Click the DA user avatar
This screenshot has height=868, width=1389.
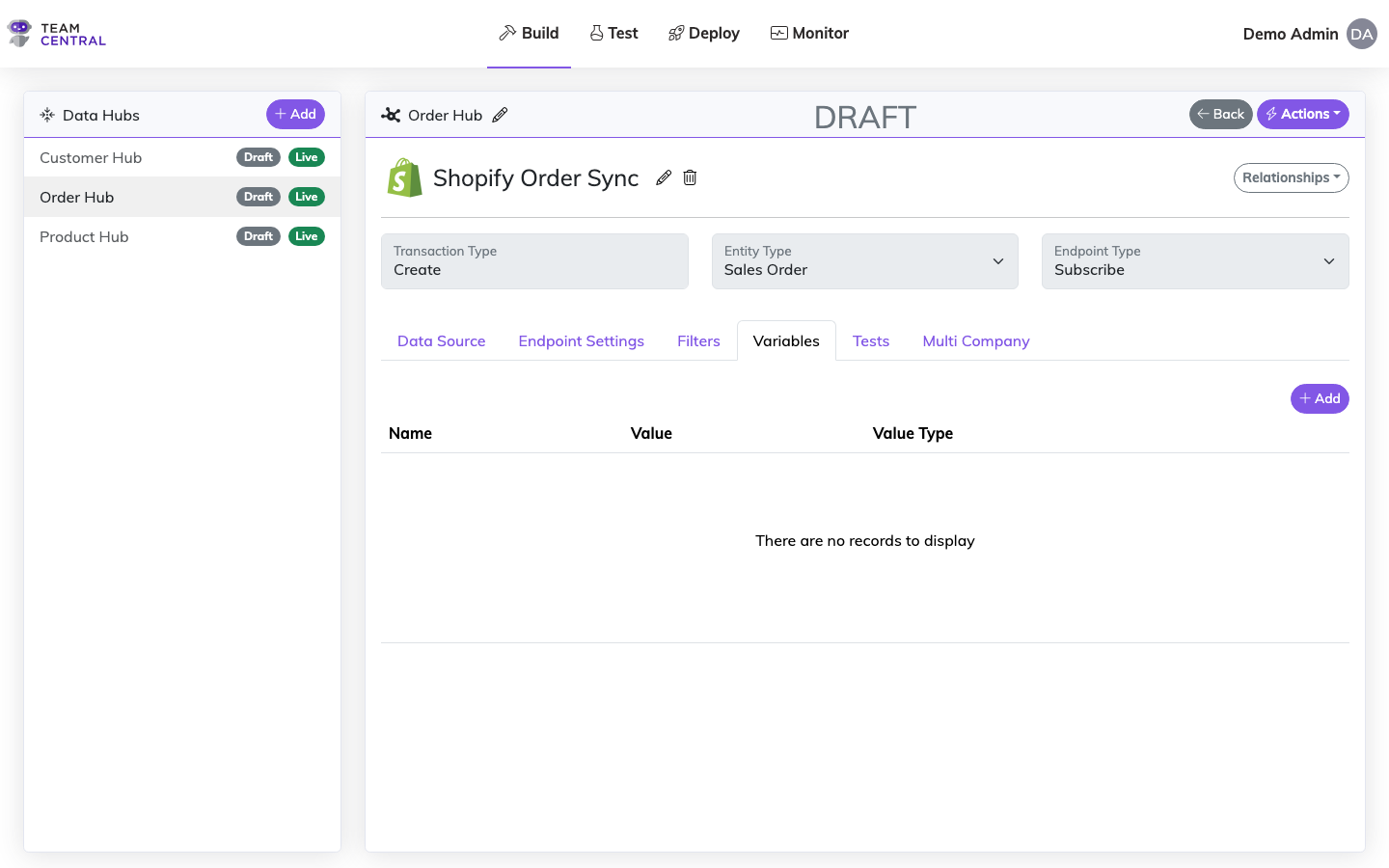point(1361,34)
